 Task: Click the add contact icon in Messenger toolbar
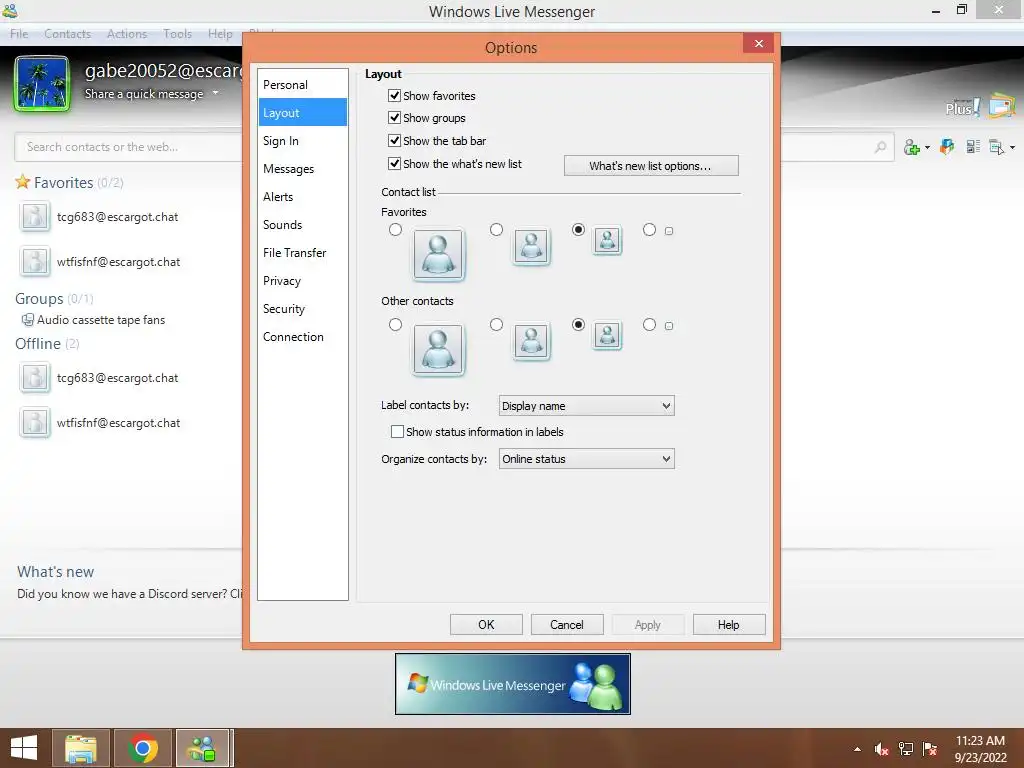coord(912,147)
